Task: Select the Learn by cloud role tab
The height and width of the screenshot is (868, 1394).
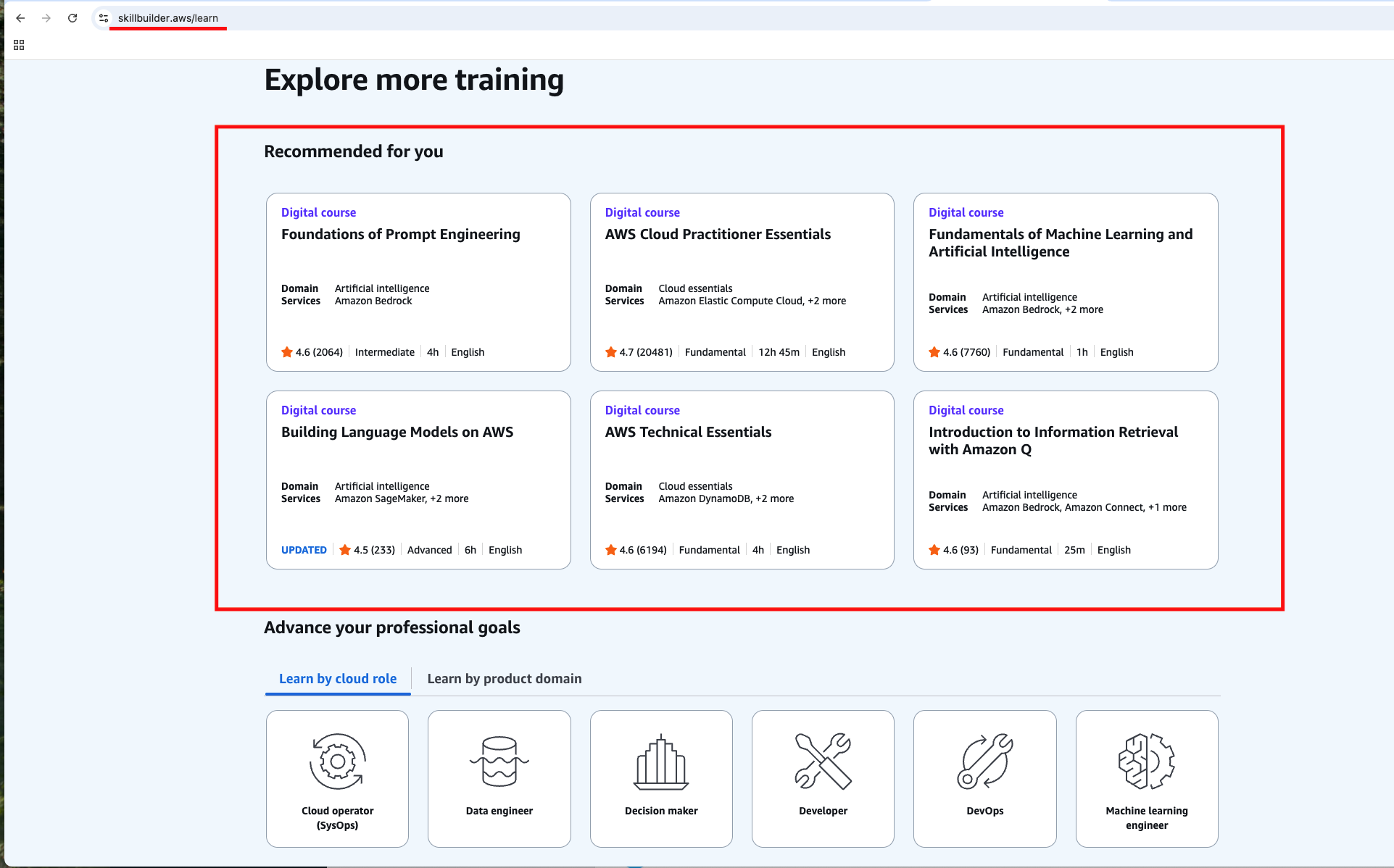Action: pyautogui.click(x=338, y=679)
